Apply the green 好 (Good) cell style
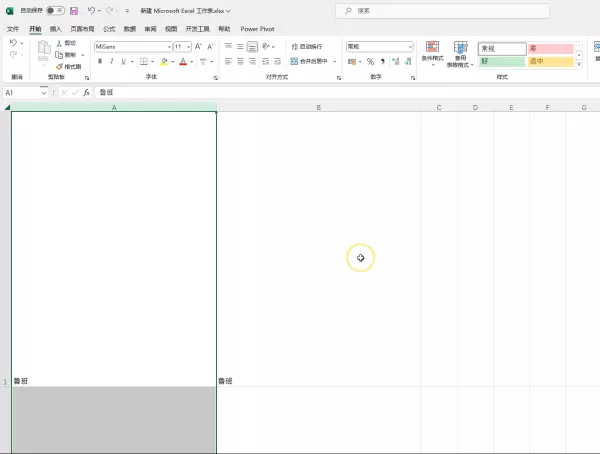Viewport: 600px width, 454px height. pyautogui.click(x=502, y=61)
